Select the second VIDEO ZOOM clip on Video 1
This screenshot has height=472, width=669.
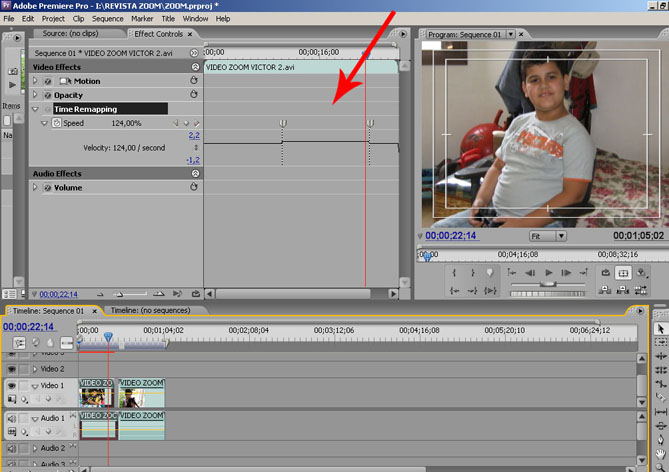pyautogui.click(x=141, y=393)
